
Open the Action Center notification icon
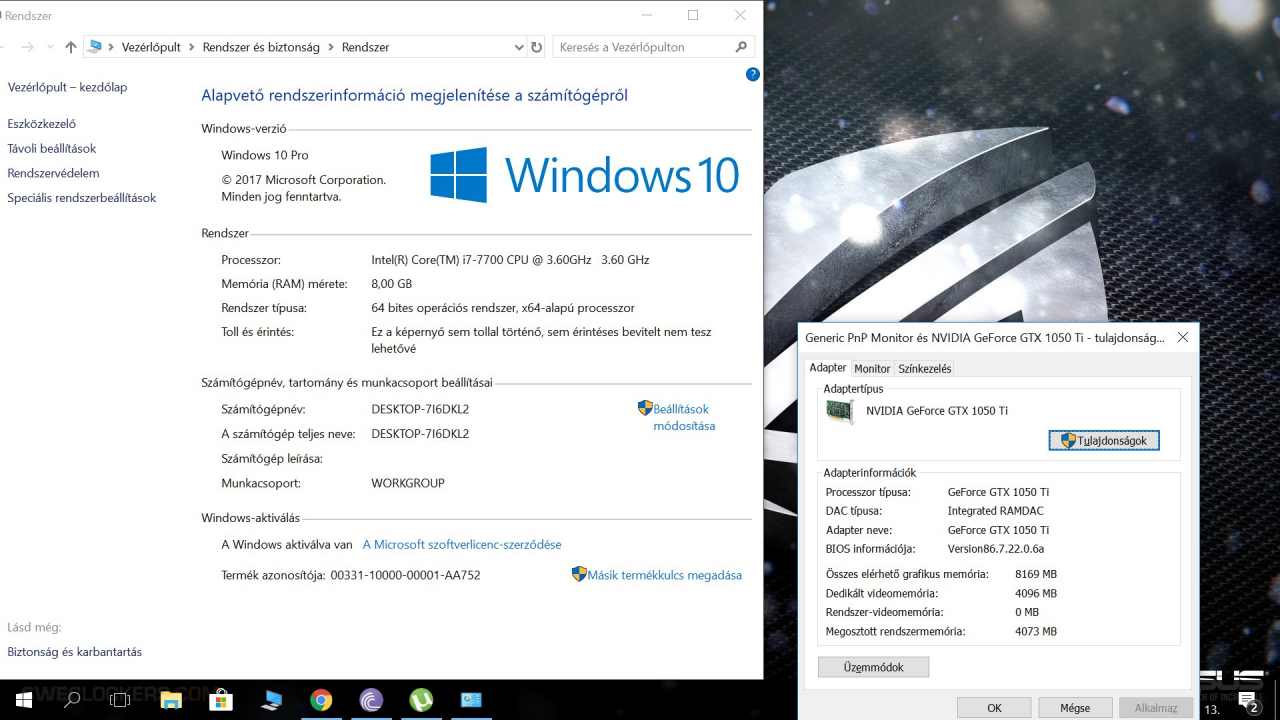(x=1247, y=700)
